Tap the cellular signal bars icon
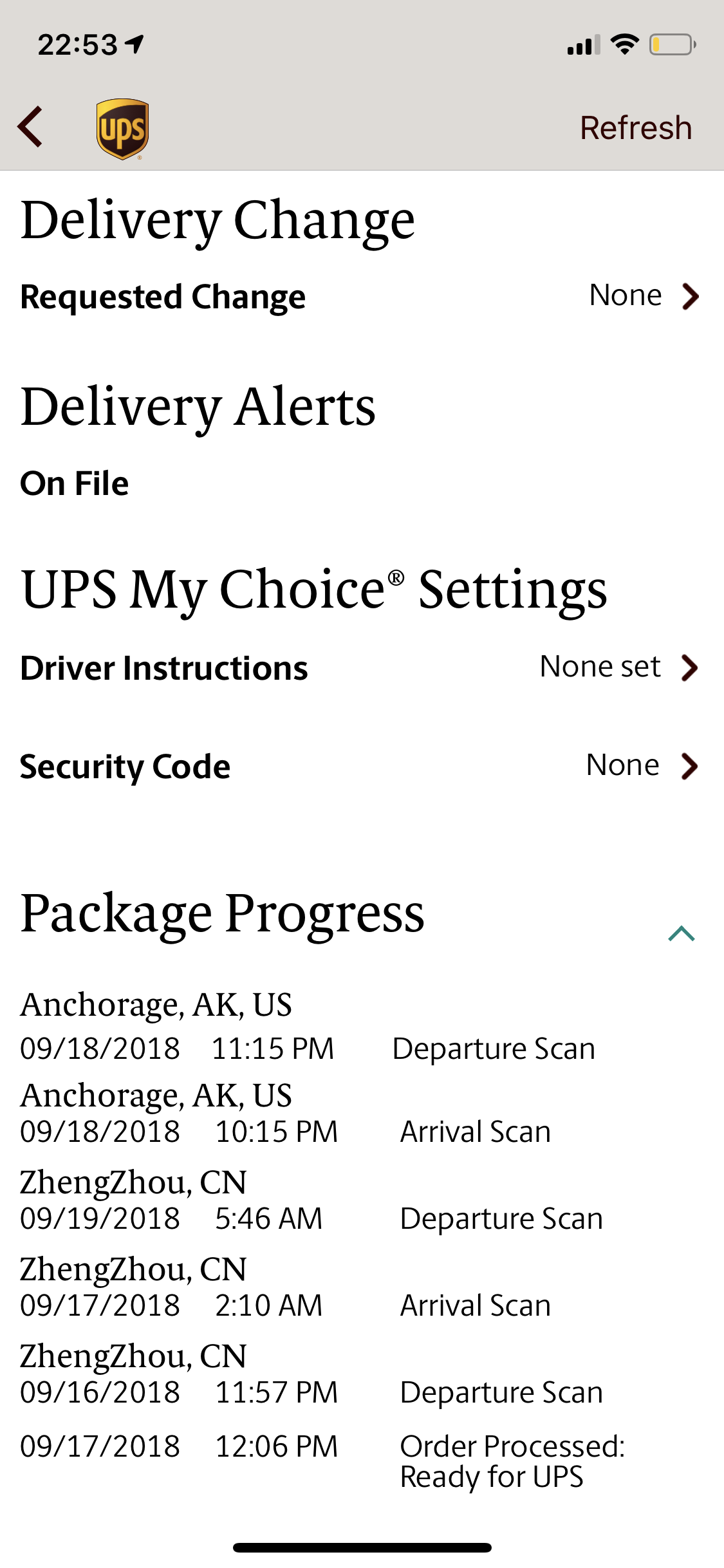 (x=583, y=45)
